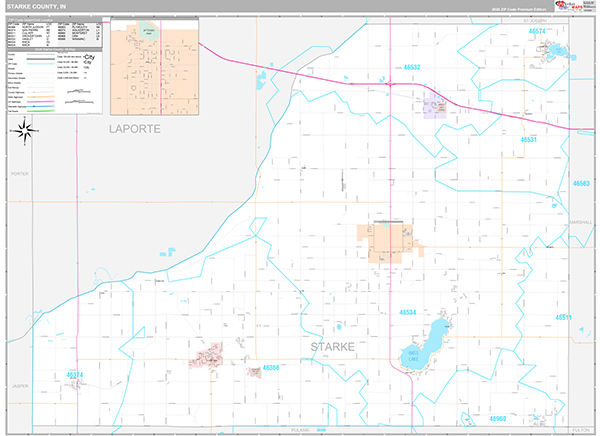600x436 pixels.
Task: Click the blue lake near 46574
Action: pos(557,51)
